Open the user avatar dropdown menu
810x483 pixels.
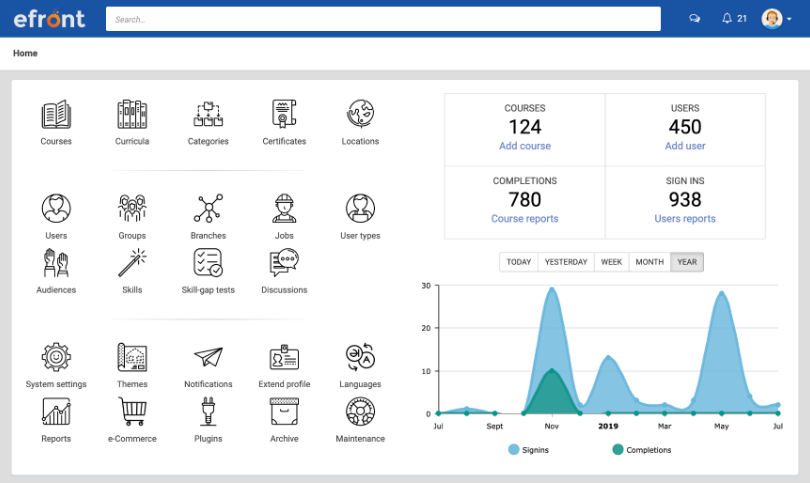point(776,19)
